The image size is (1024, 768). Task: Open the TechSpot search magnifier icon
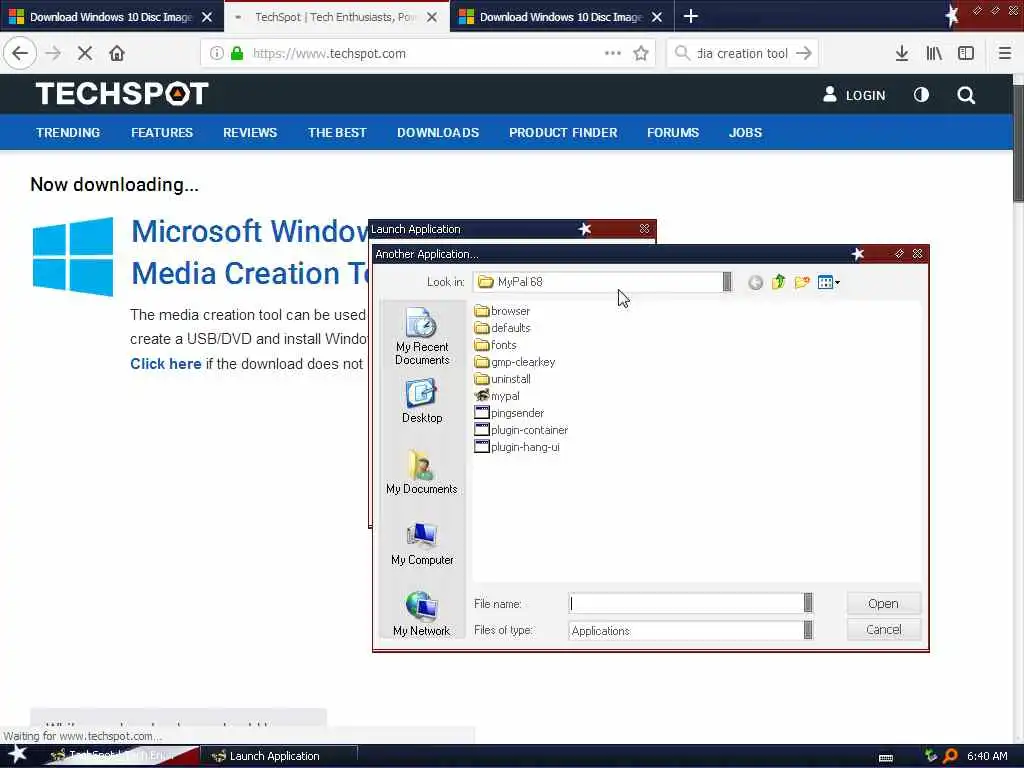967,95
